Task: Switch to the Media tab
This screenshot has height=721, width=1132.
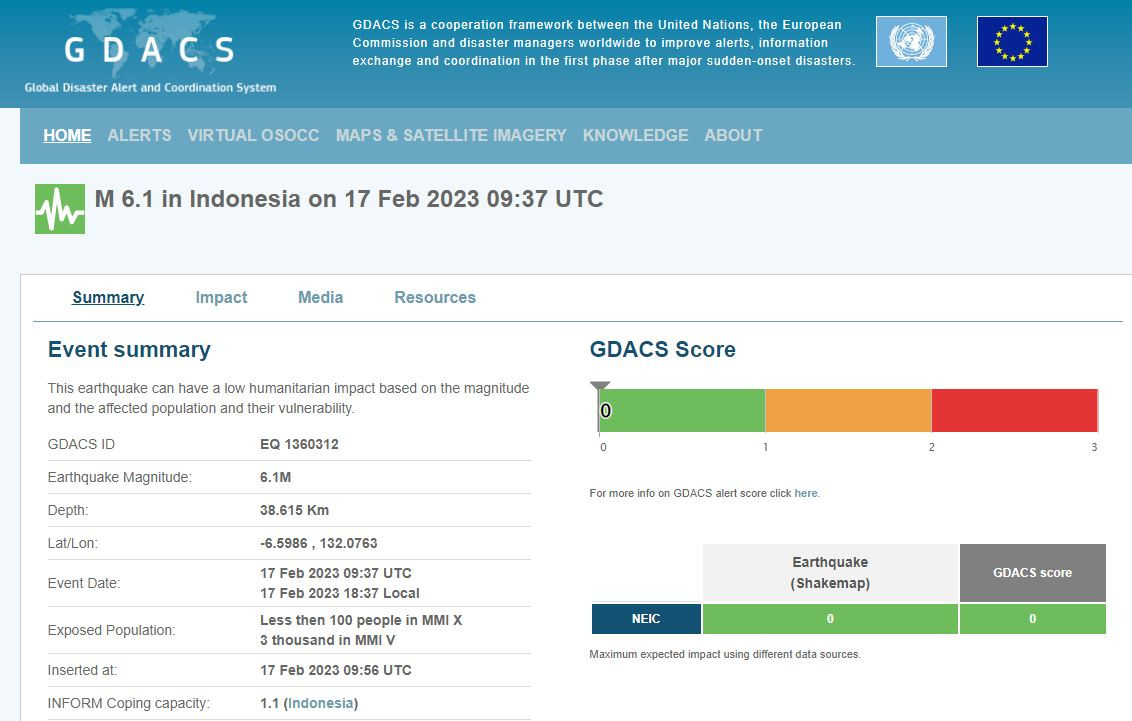Action: point(320,297)
